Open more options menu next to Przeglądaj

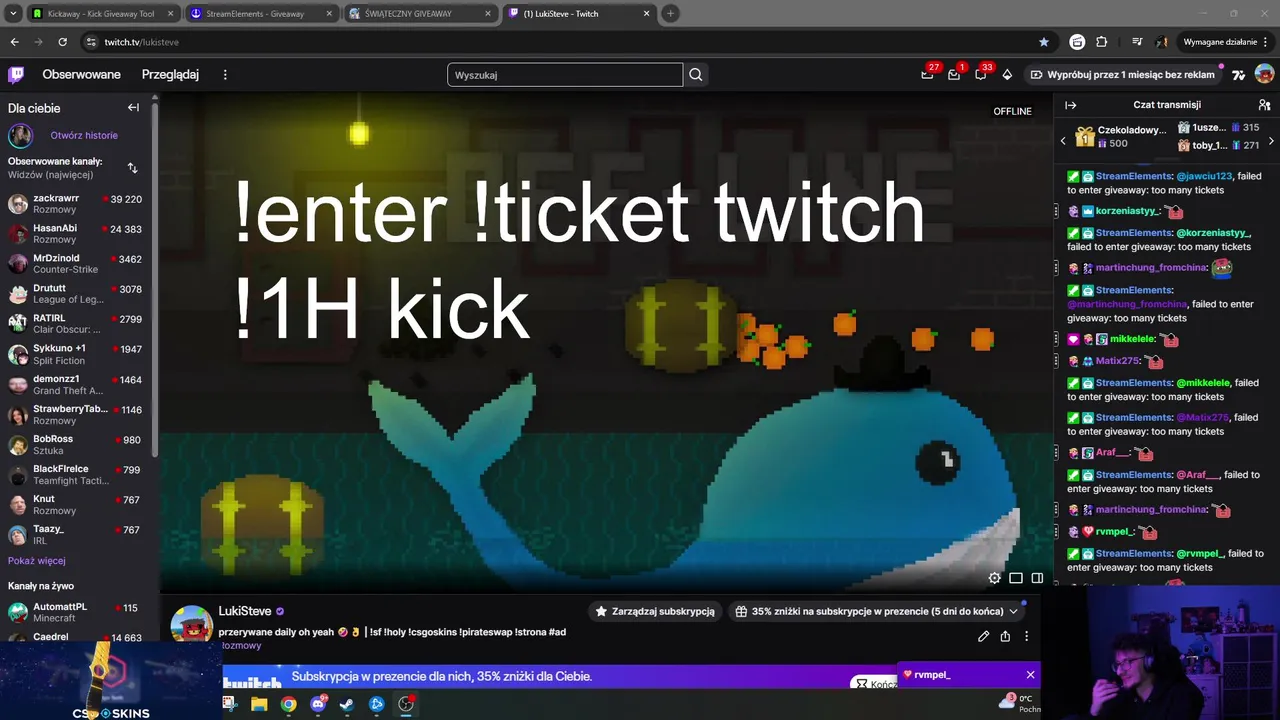[225, 75]
